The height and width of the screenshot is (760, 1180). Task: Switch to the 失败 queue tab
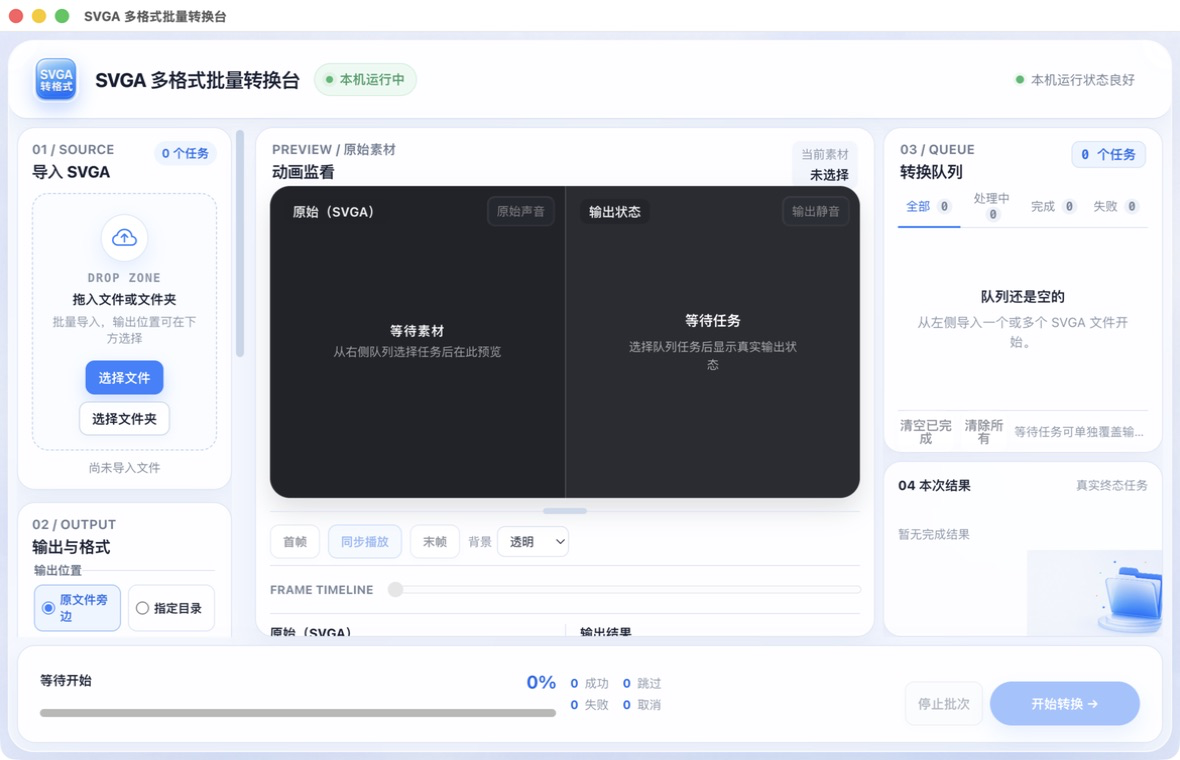[x=1115, y=206]
